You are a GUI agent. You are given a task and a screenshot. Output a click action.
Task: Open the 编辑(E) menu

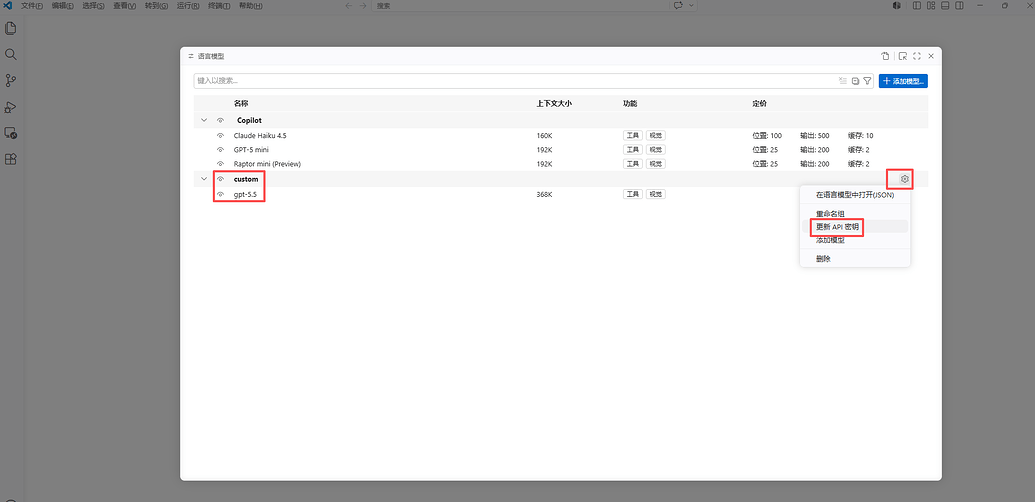63,5
